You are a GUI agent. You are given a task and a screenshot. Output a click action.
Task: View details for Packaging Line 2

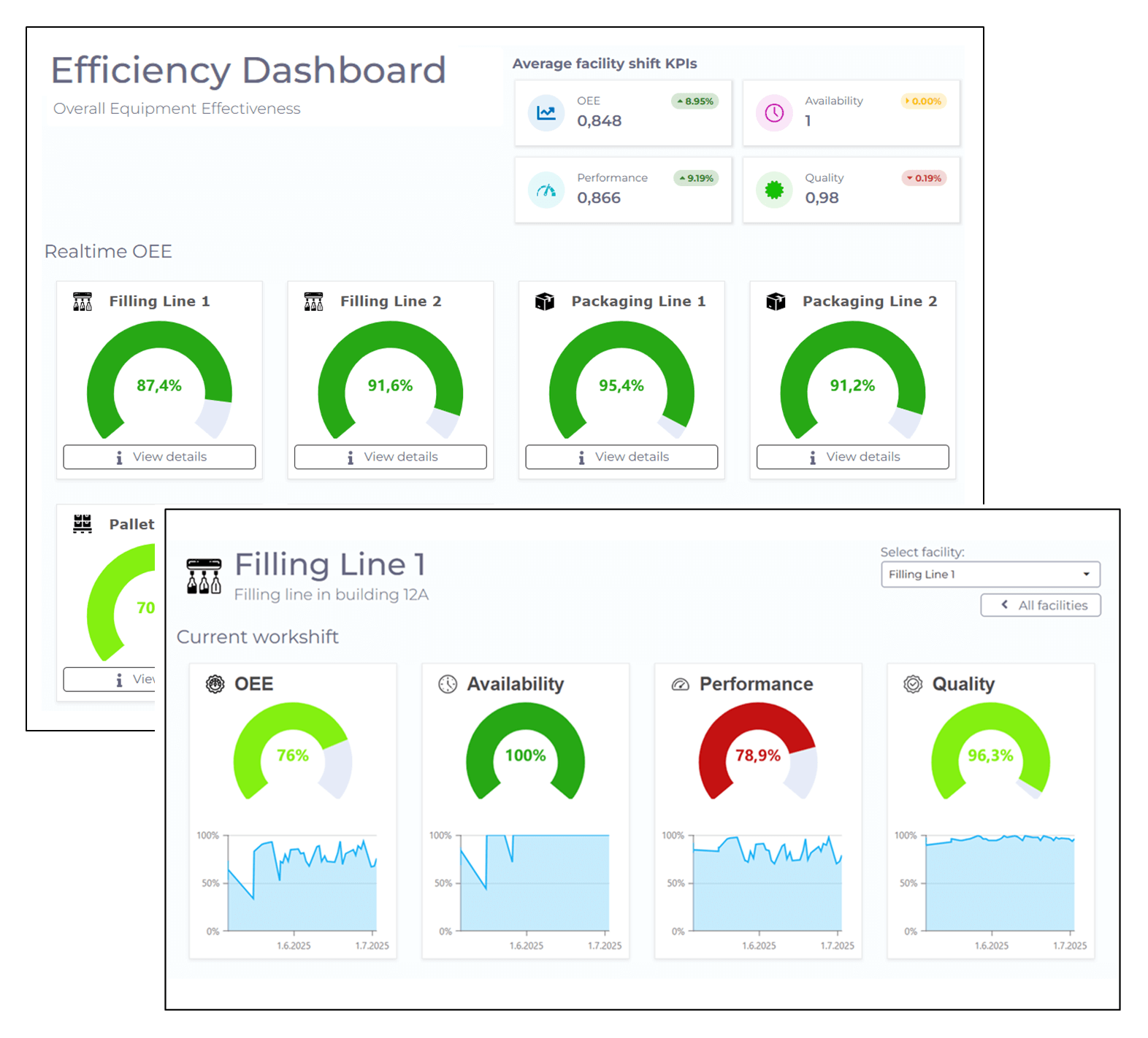pyautogui.click(x=852, y=457)
